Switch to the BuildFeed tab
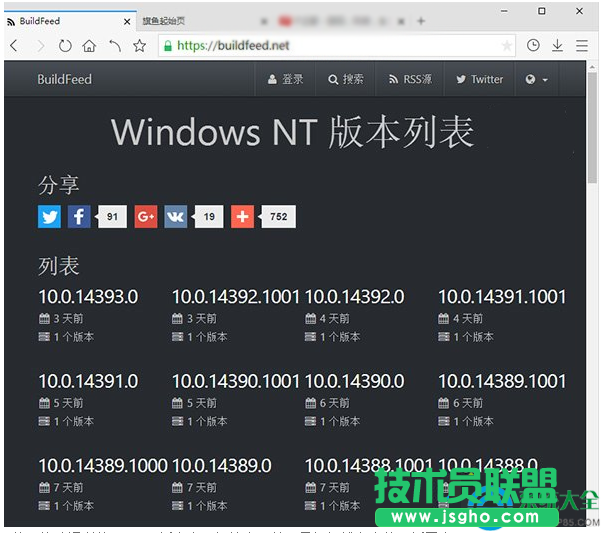This screenshot has height=533, width=602. 69,21
